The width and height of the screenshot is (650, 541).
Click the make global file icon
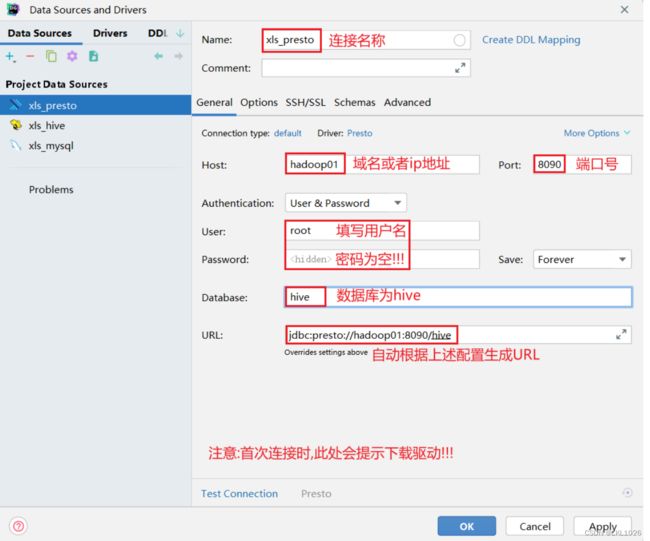pyautogui.click(x=91, y=58)
